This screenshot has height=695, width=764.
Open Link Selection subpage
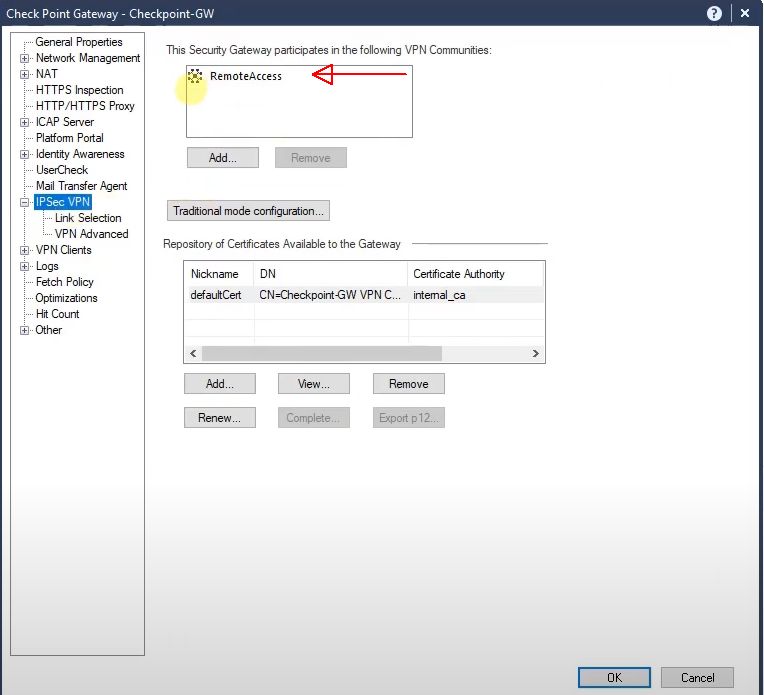point(88,218)
